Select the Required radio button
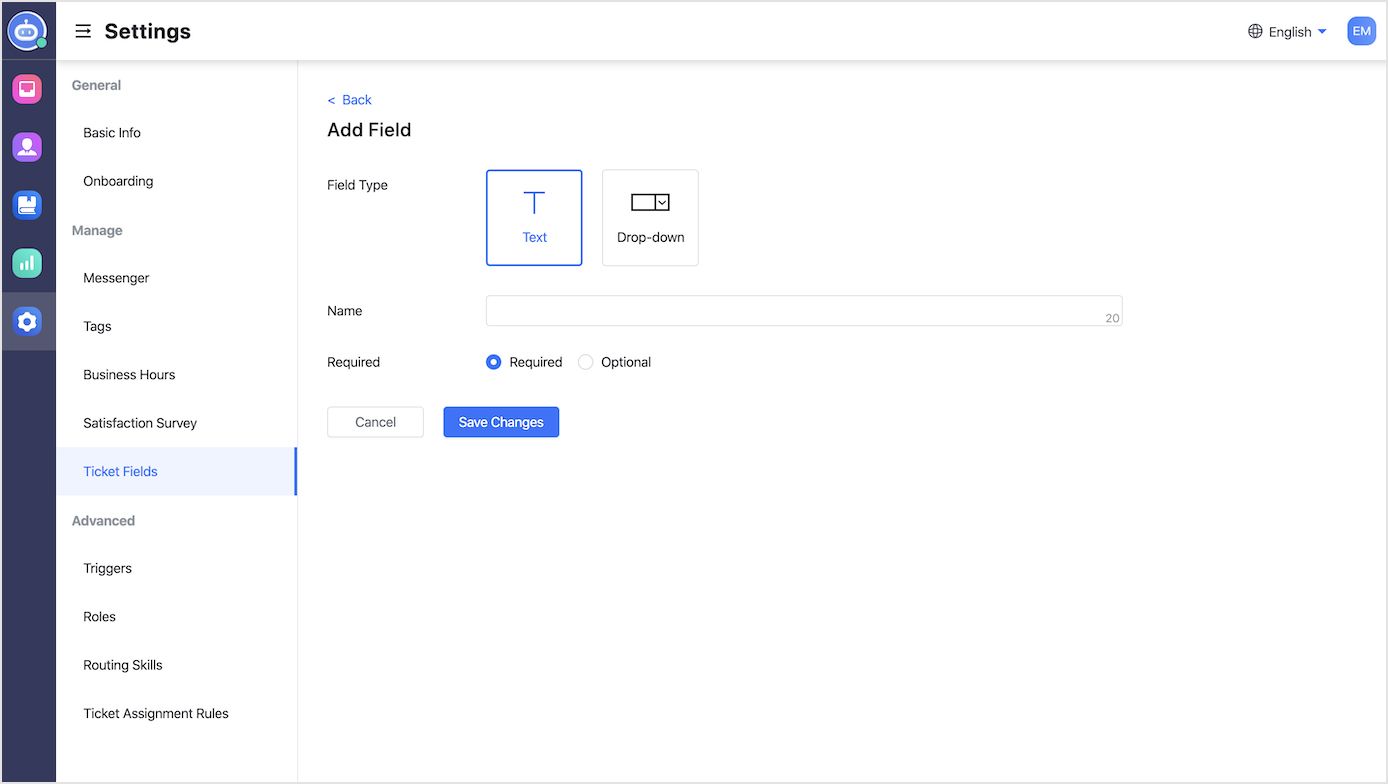Viewport: 1388px width, 784px height. pyautogui.click(x=493, y=362)
